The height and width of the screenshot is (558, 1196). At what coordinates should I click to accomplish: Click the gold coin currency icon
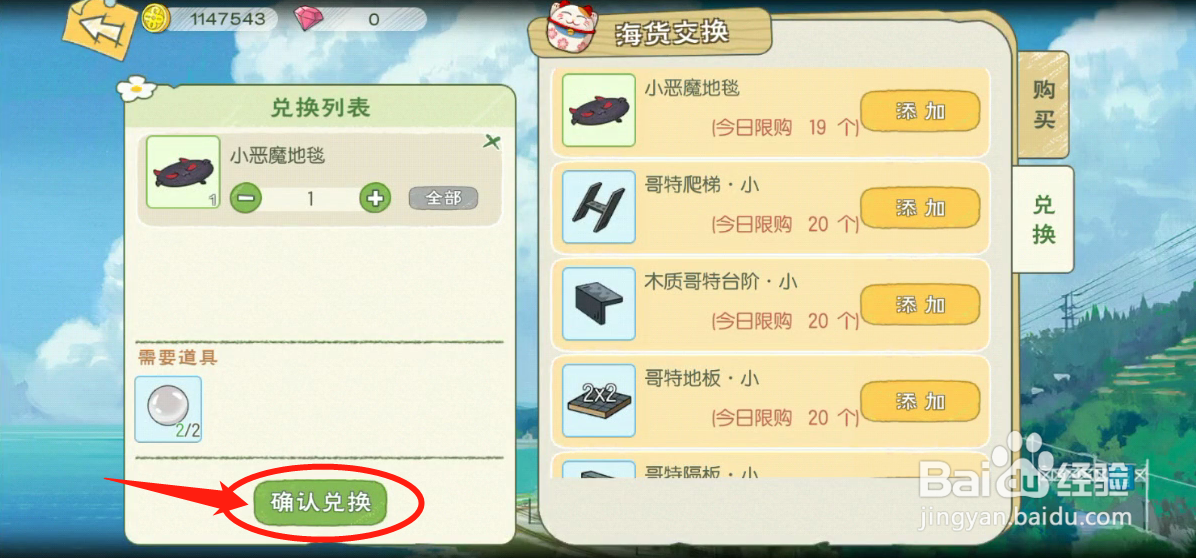(x=156, y=18)
